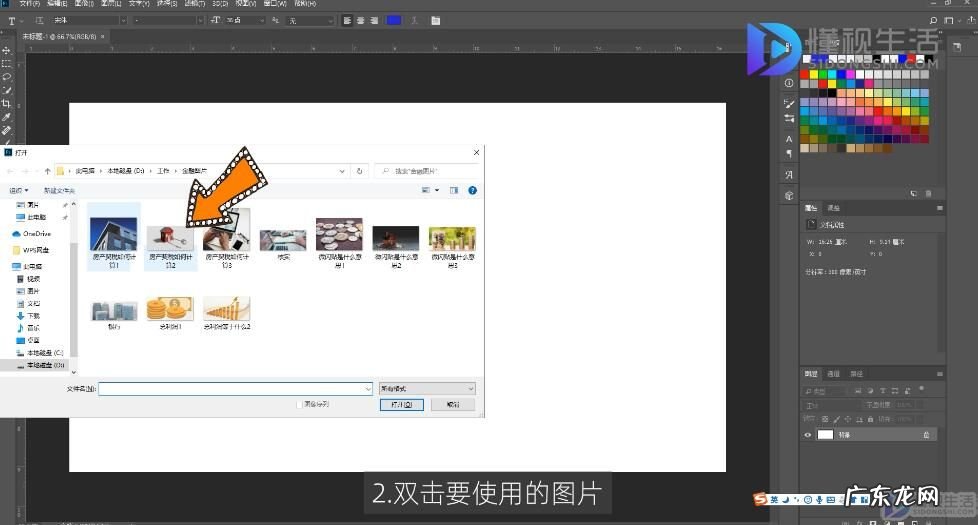Image resolution: width=978 pixels, height=525 pixels.
Task: Filter layers by adjustment layer icon
Action: click(870, 391)
